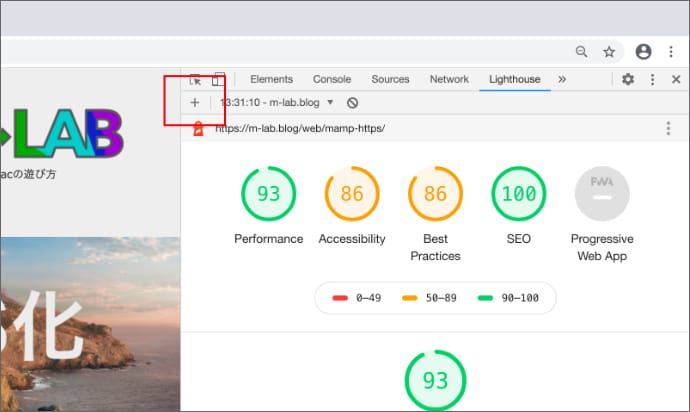Expand the 13:31:10 m-lab.blog report dropdown
Image resolution: width=690 pixels, height=412 pixels.
(277, 103)
